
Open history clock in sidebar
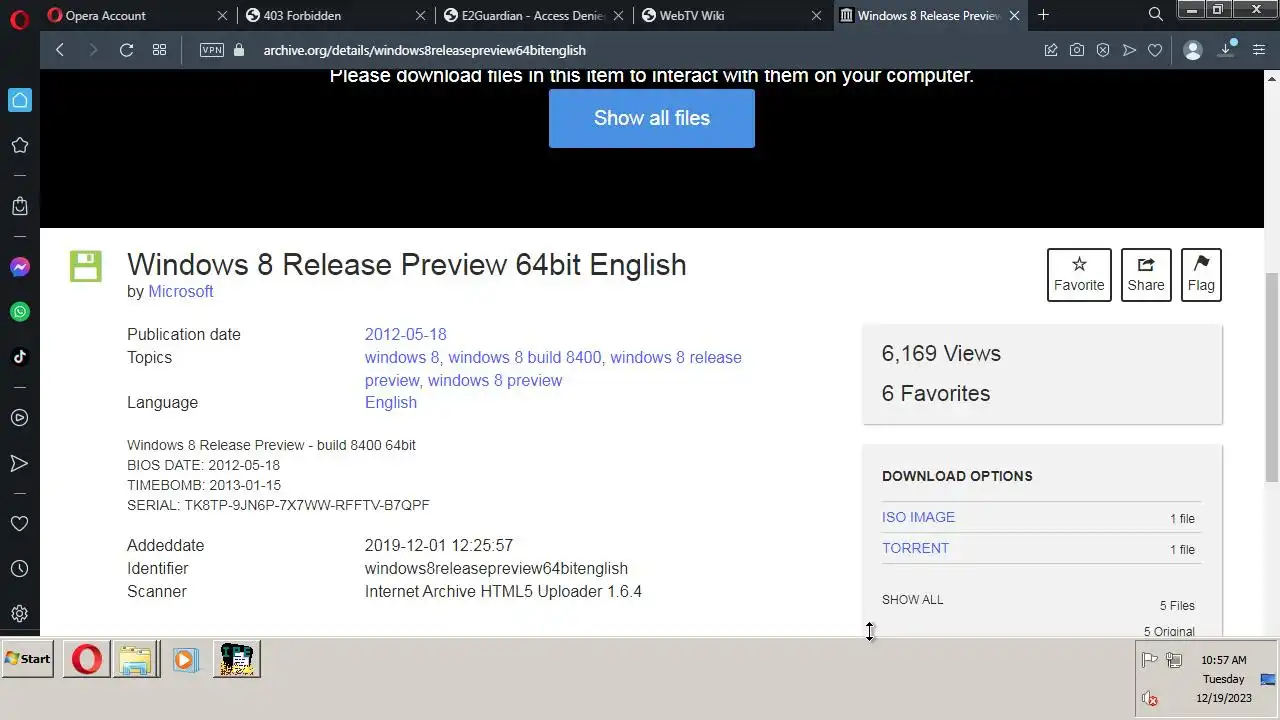19,569
